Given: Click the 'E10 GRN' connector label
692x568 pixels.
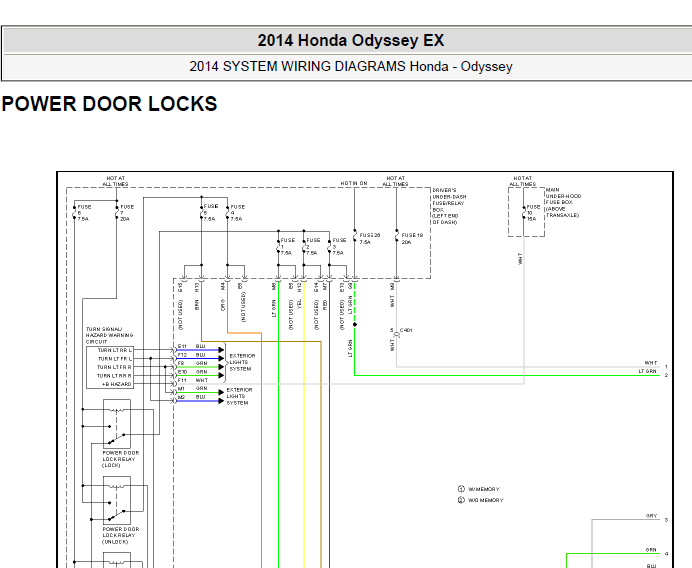Looking at the screenshot, I should click(x=192, y=372).
